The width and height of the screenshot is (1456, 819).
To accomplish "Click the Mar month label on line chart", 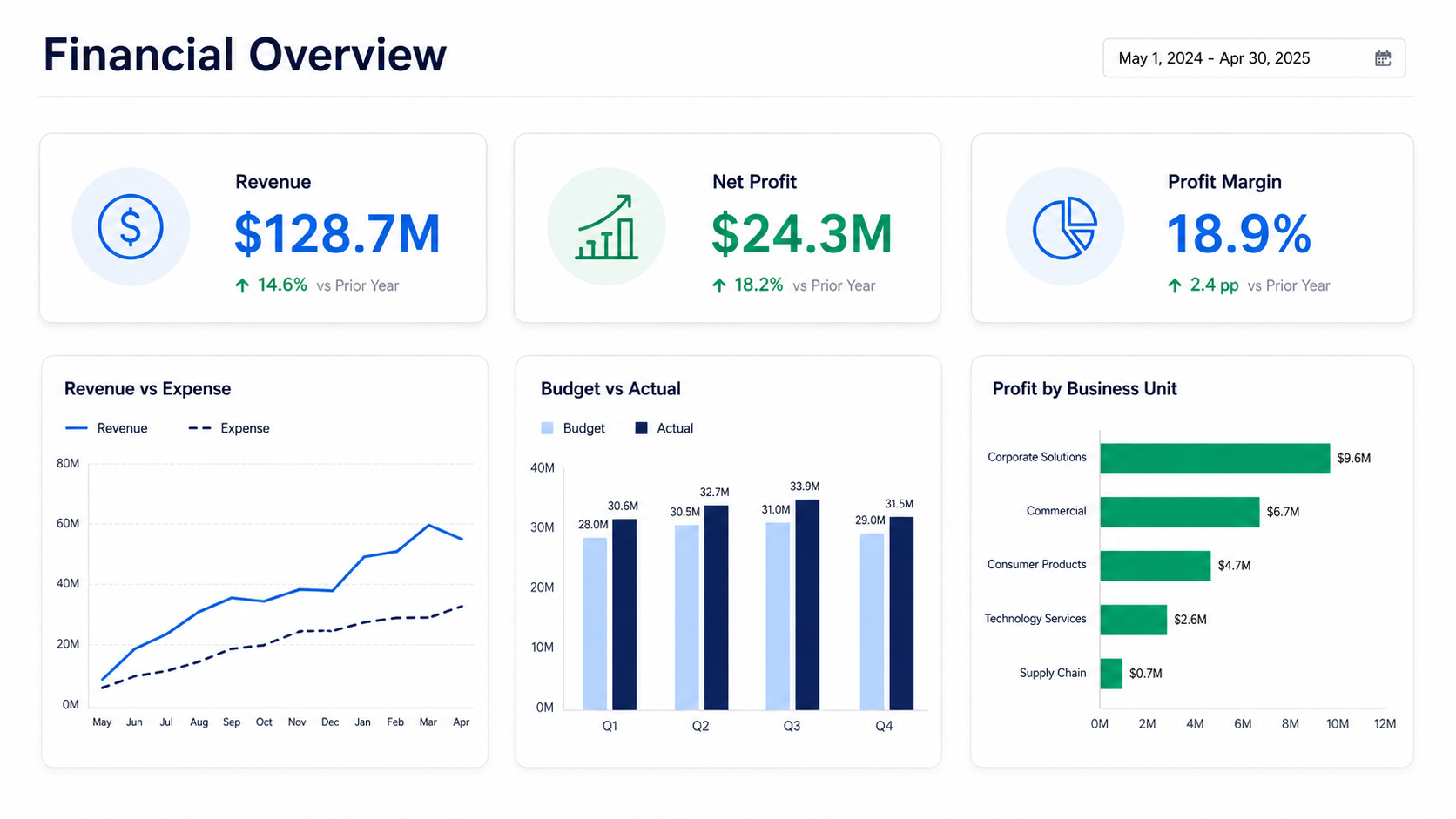I will coord(428,722).
